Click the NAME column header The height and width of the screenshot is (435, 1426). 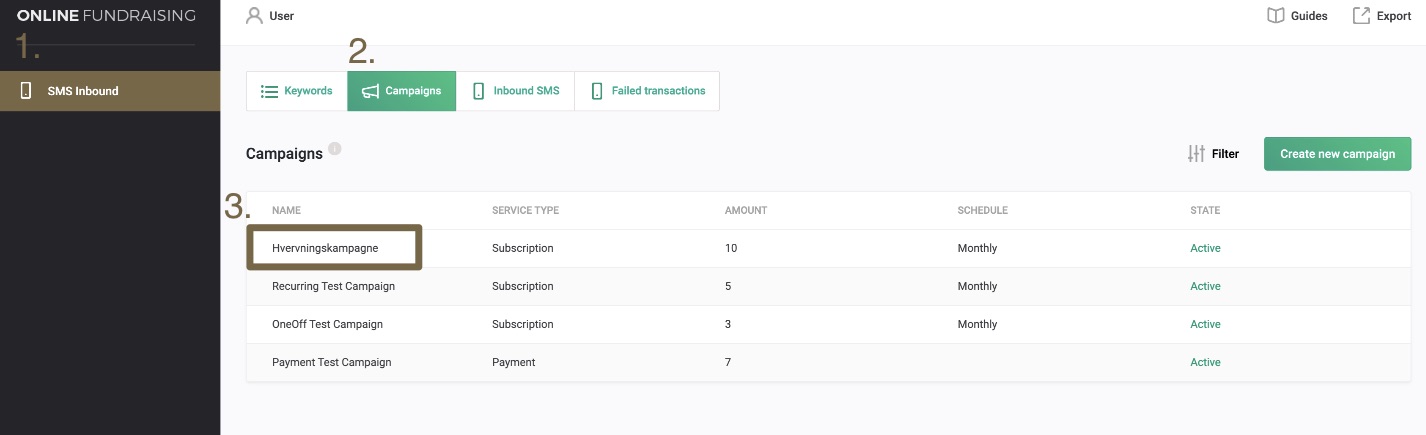[x=286, y=211]
